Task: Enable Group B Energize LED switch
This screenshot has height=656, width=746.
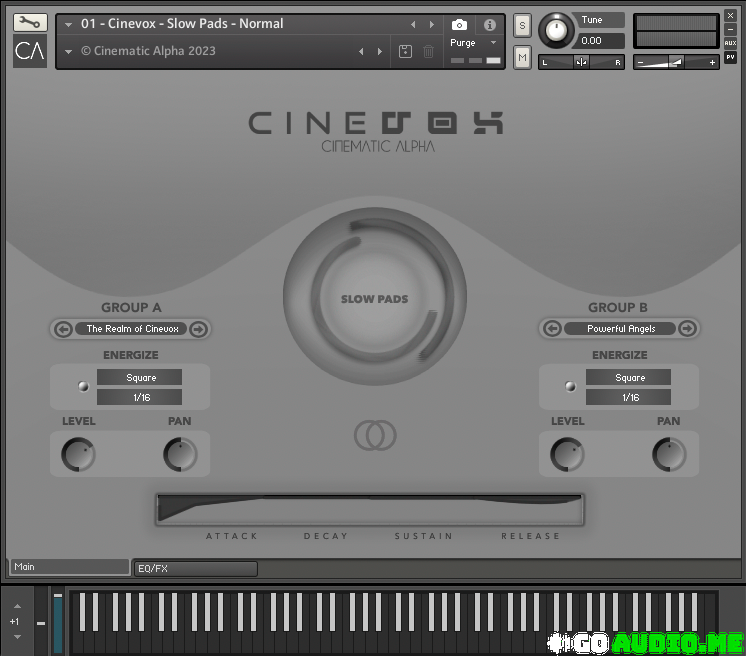Action: click(571, 386)
